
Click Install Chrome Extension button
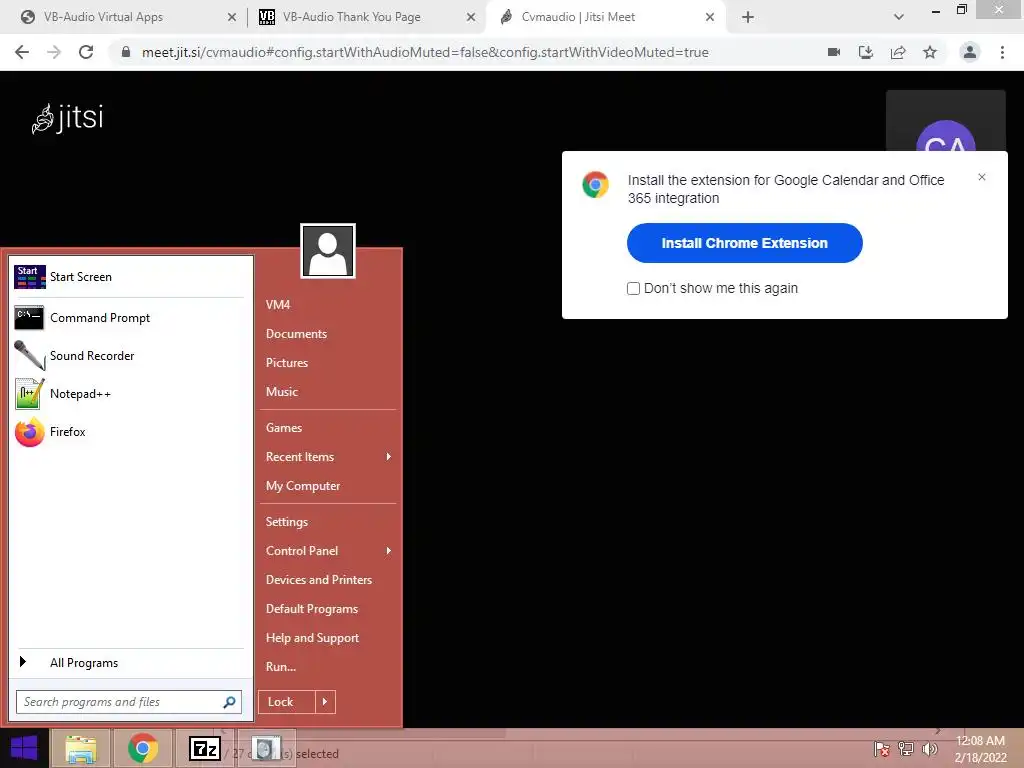tap(744, 243)
